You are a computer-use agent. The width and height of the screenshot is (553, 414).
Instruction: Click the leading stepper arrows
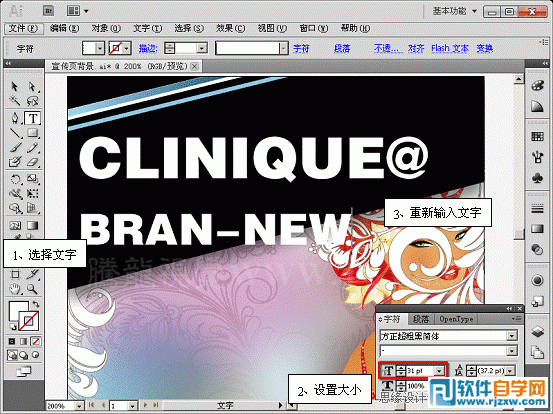pos(471,371)
